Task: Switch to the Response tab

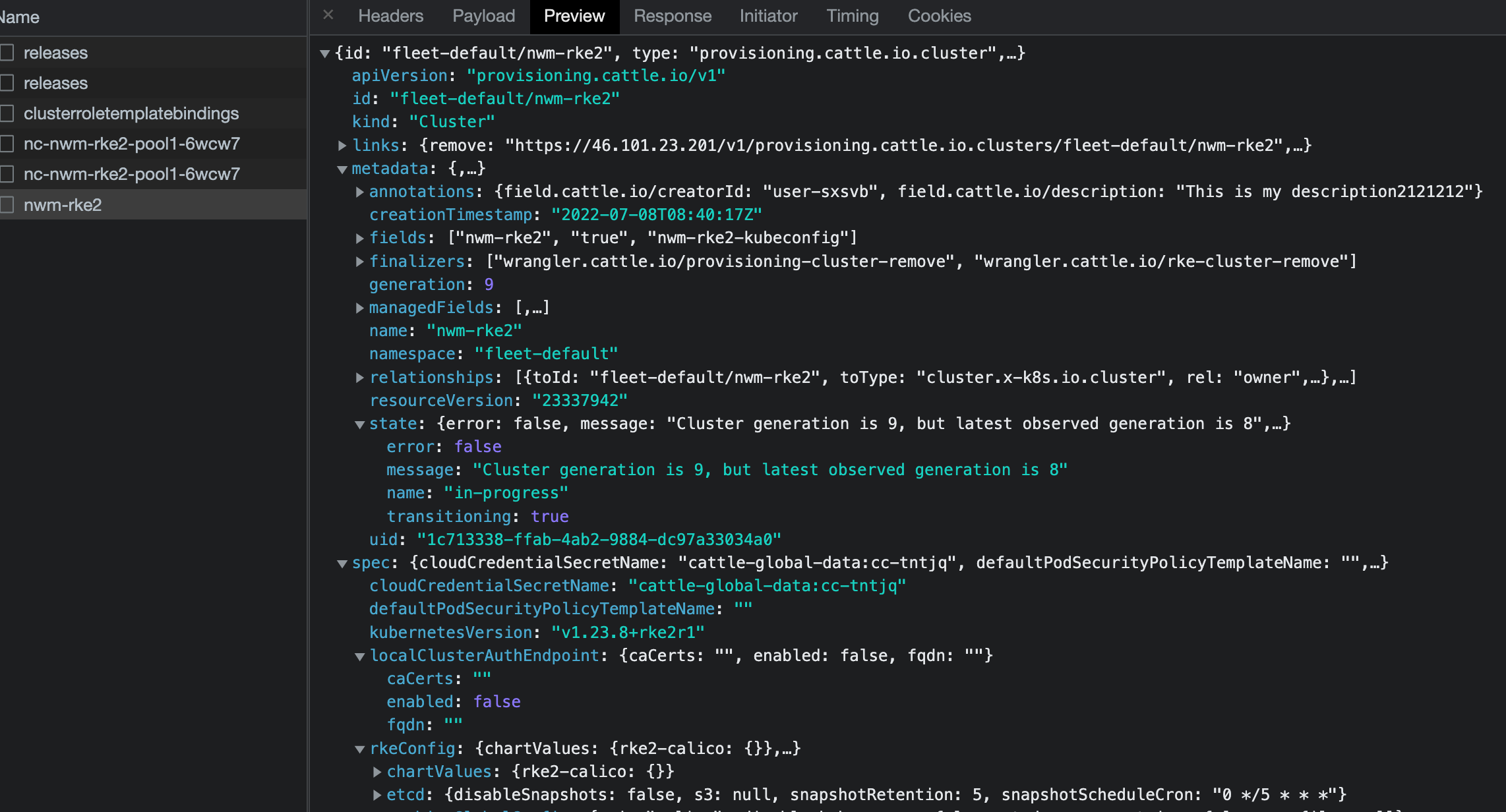Action: [x=673, y=16]
